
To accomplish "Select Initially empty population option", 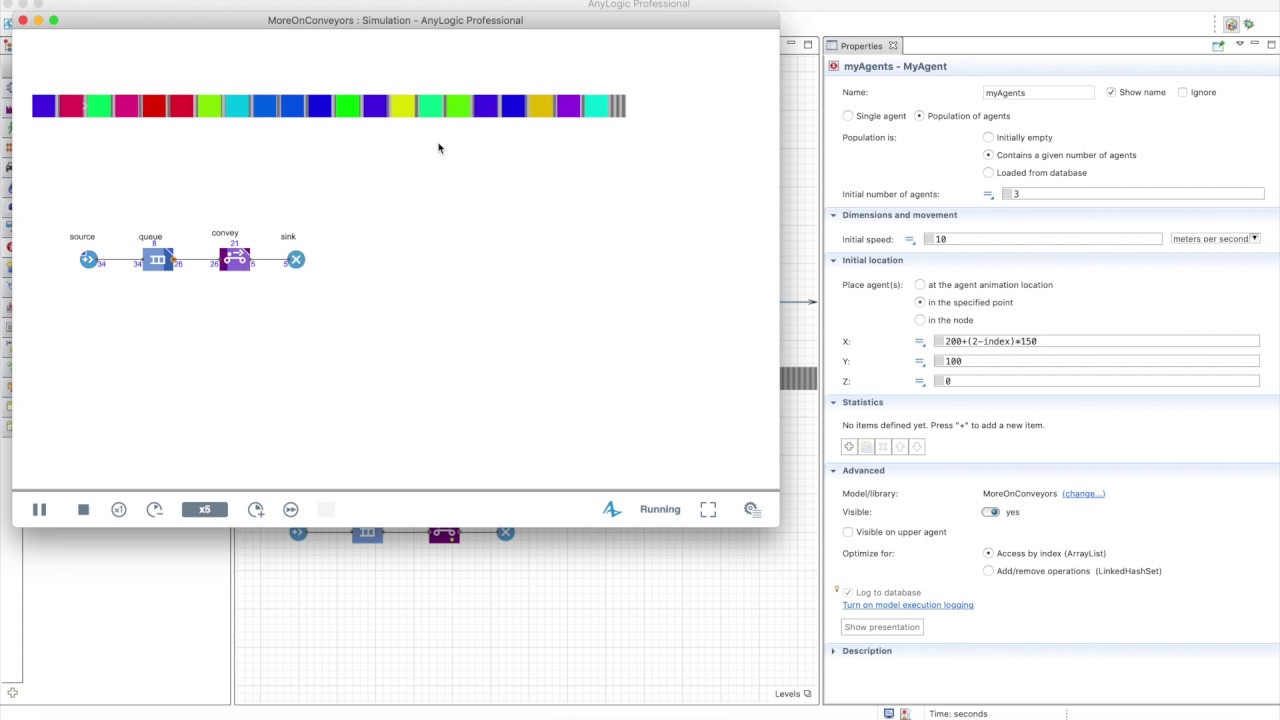I will pyautogui.click(x=989, y=138).
